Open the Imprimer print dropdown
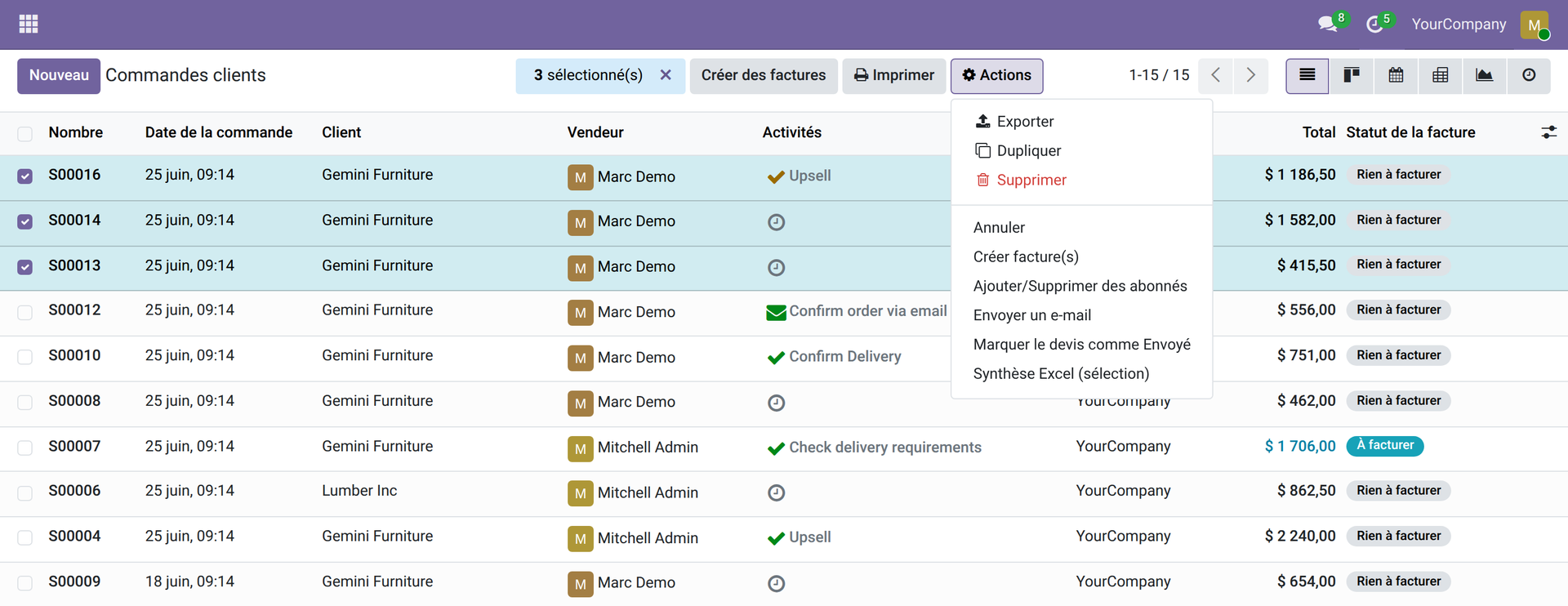 coord(894,76)
